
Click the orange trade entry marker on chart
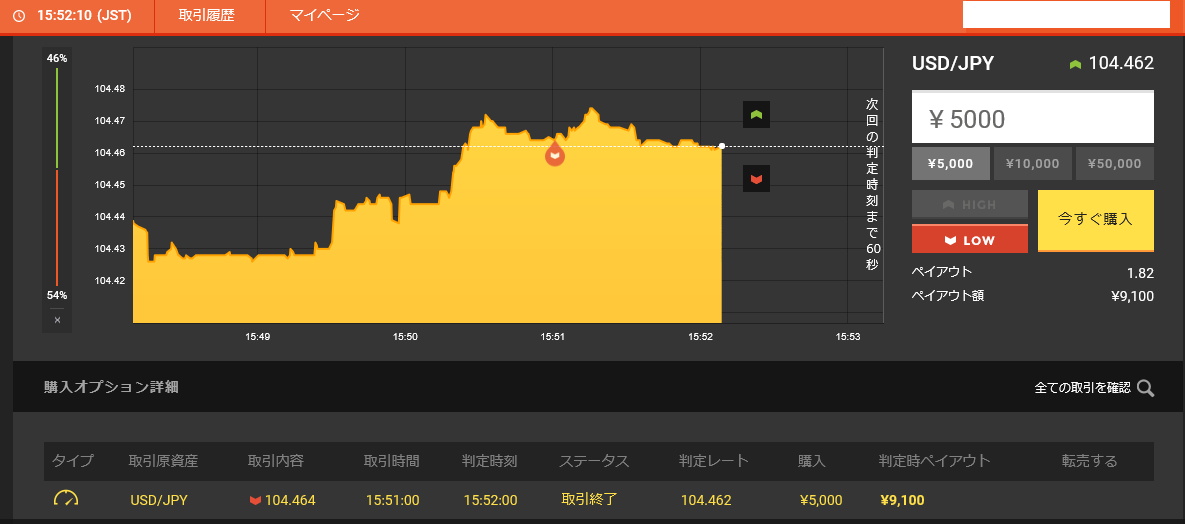554,153
